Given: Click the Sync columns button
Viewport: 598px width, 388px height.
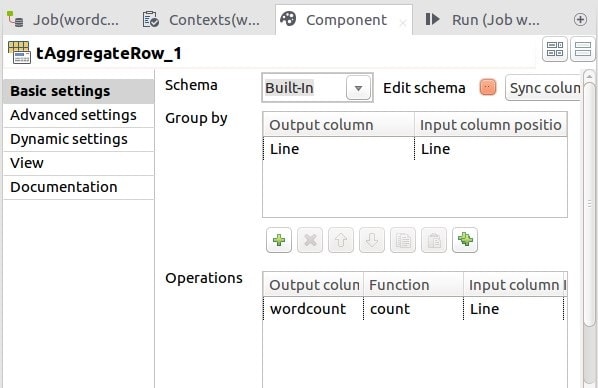Looking at the screenshot, I should click(x=543, y=88).
